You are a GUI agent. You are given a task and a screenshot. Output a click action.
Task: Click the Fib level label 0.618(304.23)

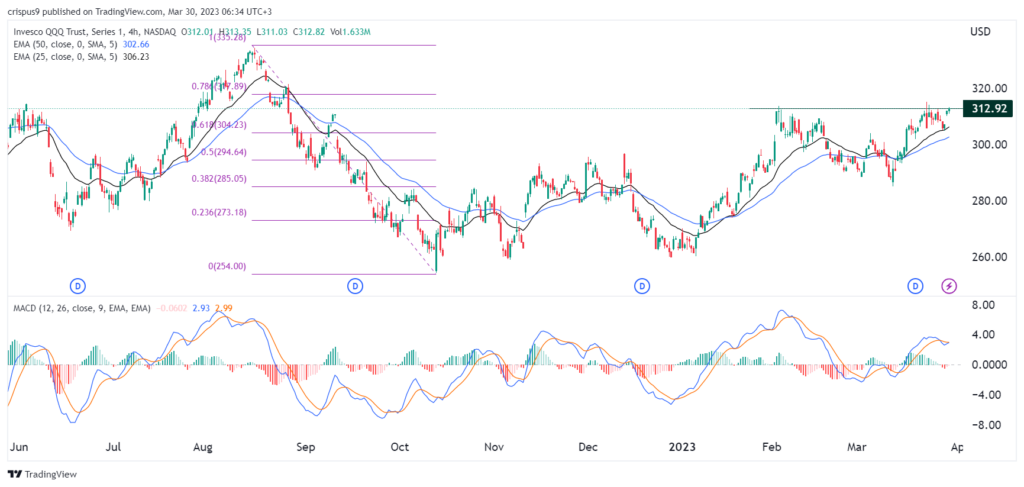(218, 125)
